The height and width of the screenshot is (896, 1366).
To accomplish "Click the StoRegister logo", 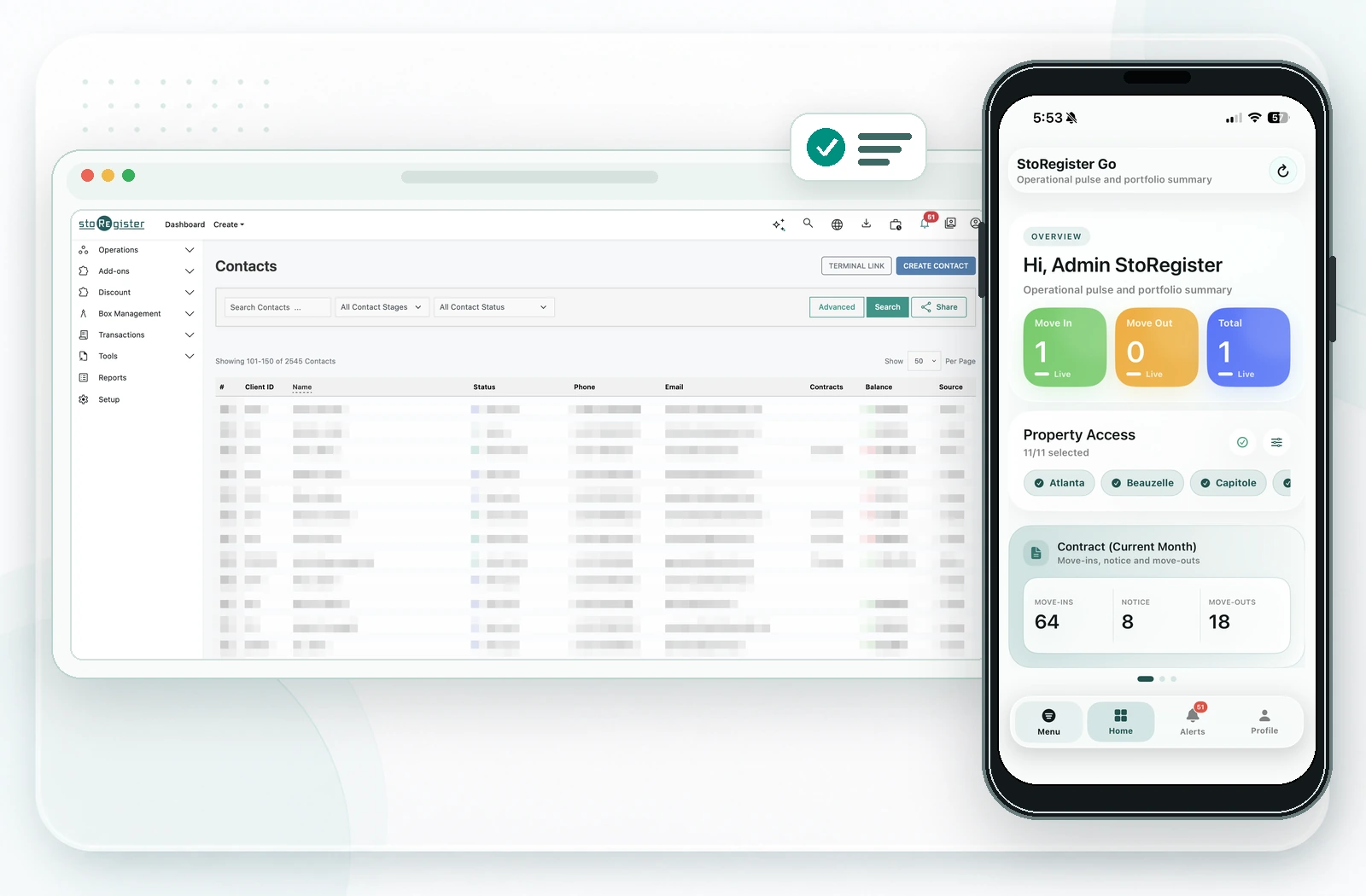I will (x=112, y=224).
